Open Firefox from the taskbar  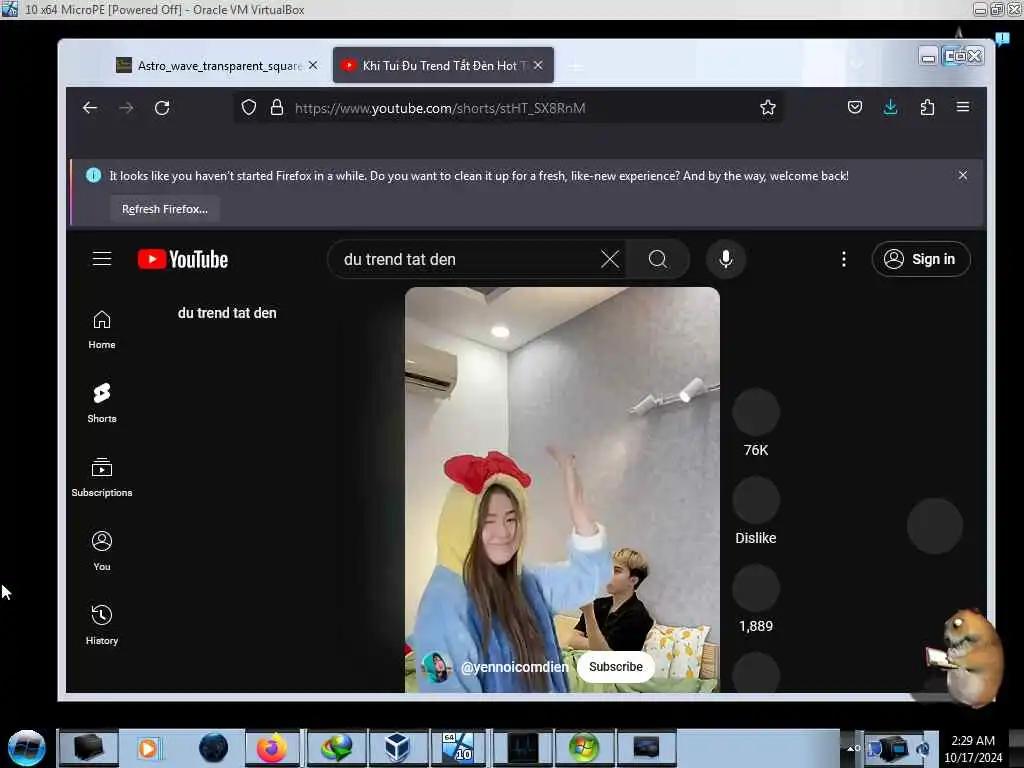(272, 748)
